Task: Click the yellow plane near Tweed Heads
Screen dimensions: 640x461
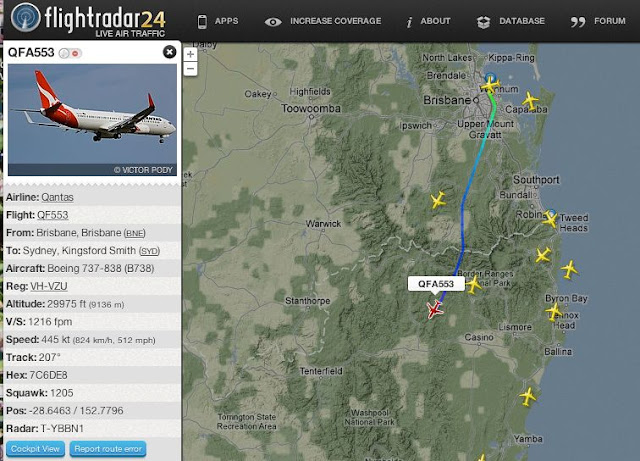Action: (550, 220)
